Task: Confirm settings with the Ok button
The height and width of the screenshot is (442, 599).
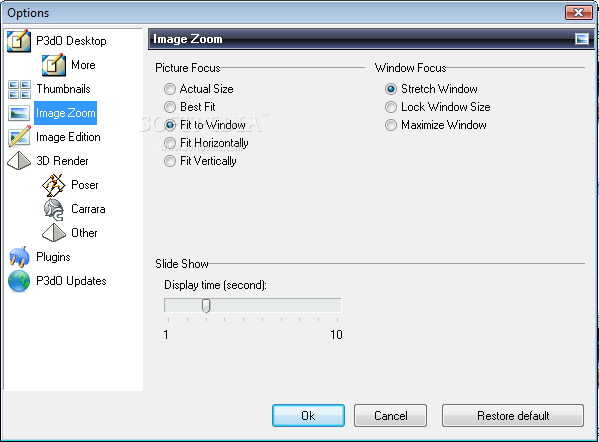Action: (308, 415)
